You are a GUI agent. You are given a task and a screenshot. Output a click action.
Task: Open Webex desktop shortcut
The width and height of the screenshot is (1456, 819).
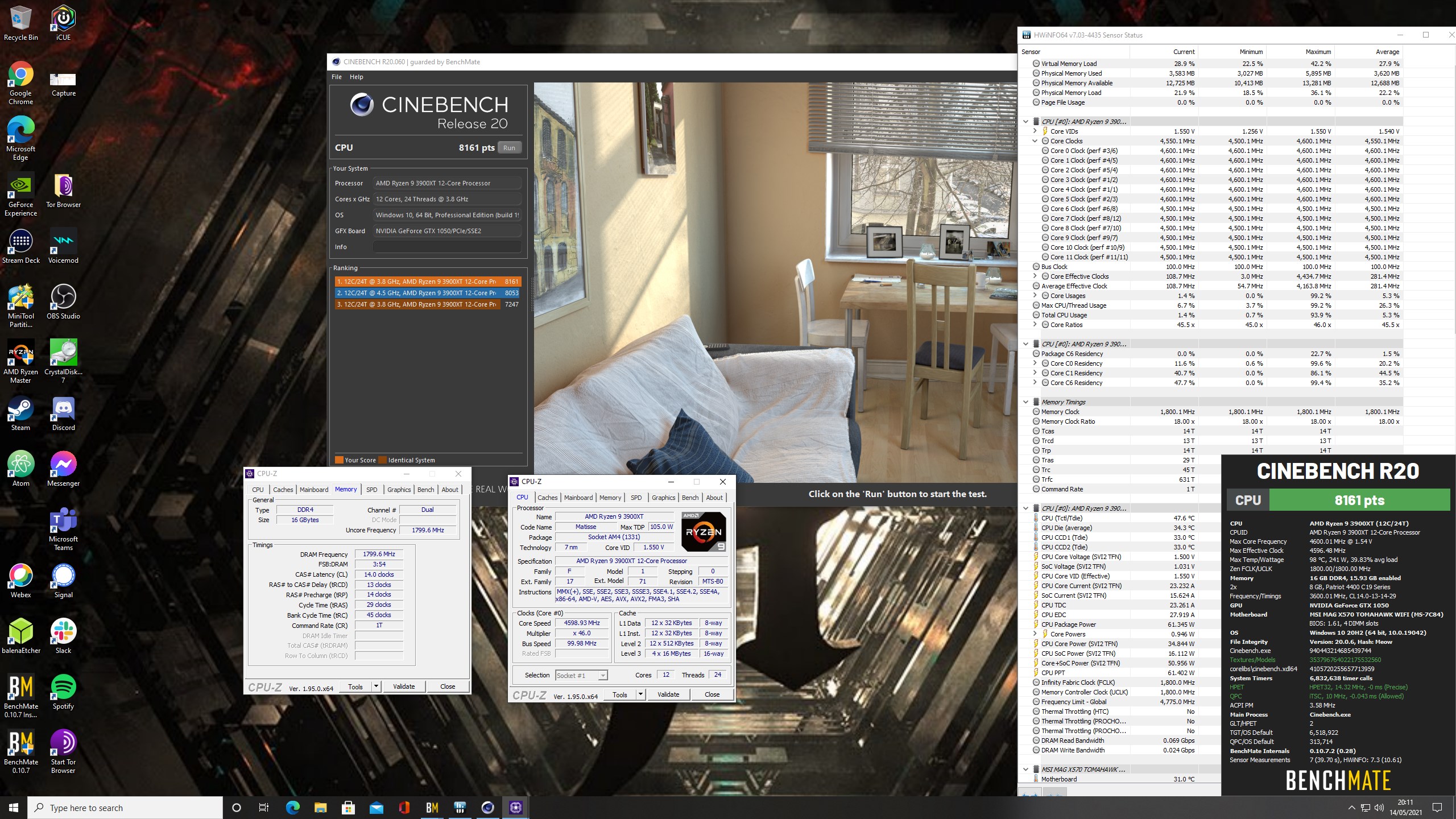(21, 581)
